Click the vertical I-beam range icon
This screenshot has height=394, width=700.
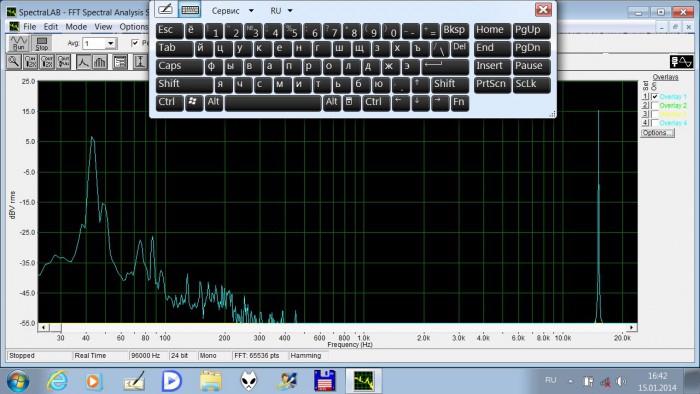click(x=140, y=62)
